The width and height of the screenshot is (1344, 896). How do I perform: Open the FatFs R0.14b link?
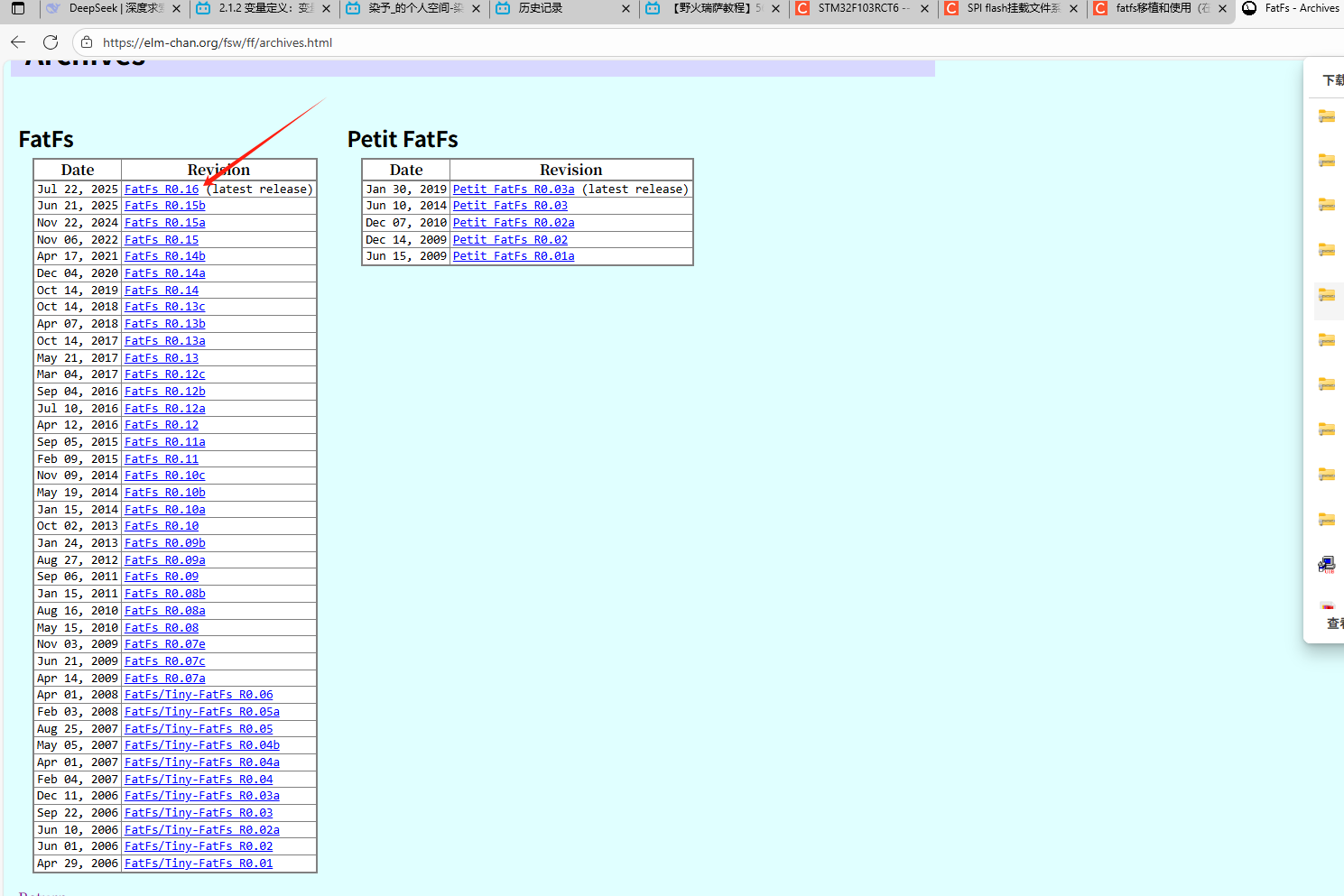[165, 256]
